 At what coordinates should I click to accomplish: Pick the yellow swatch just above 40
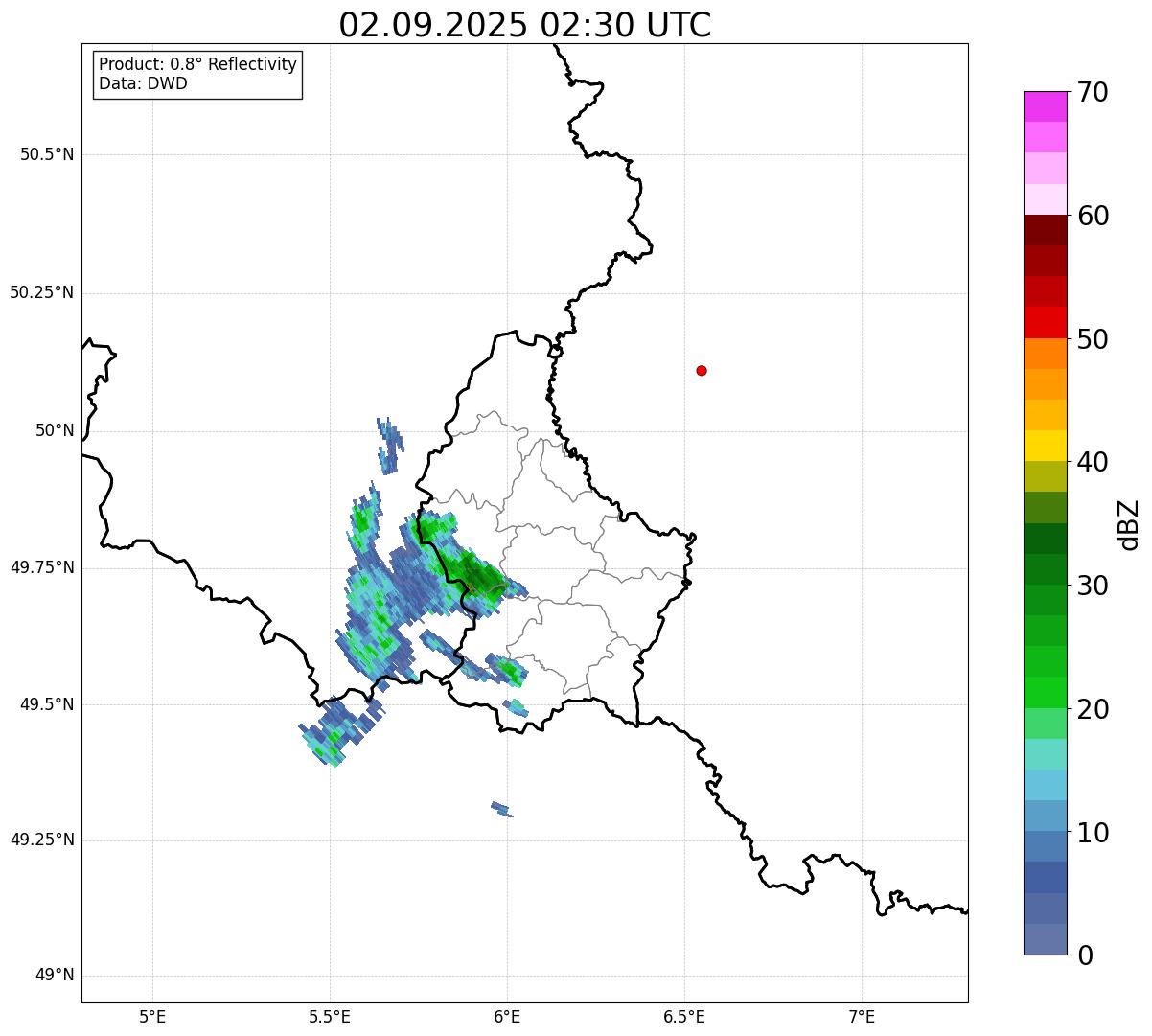(x=1045, y=446)
